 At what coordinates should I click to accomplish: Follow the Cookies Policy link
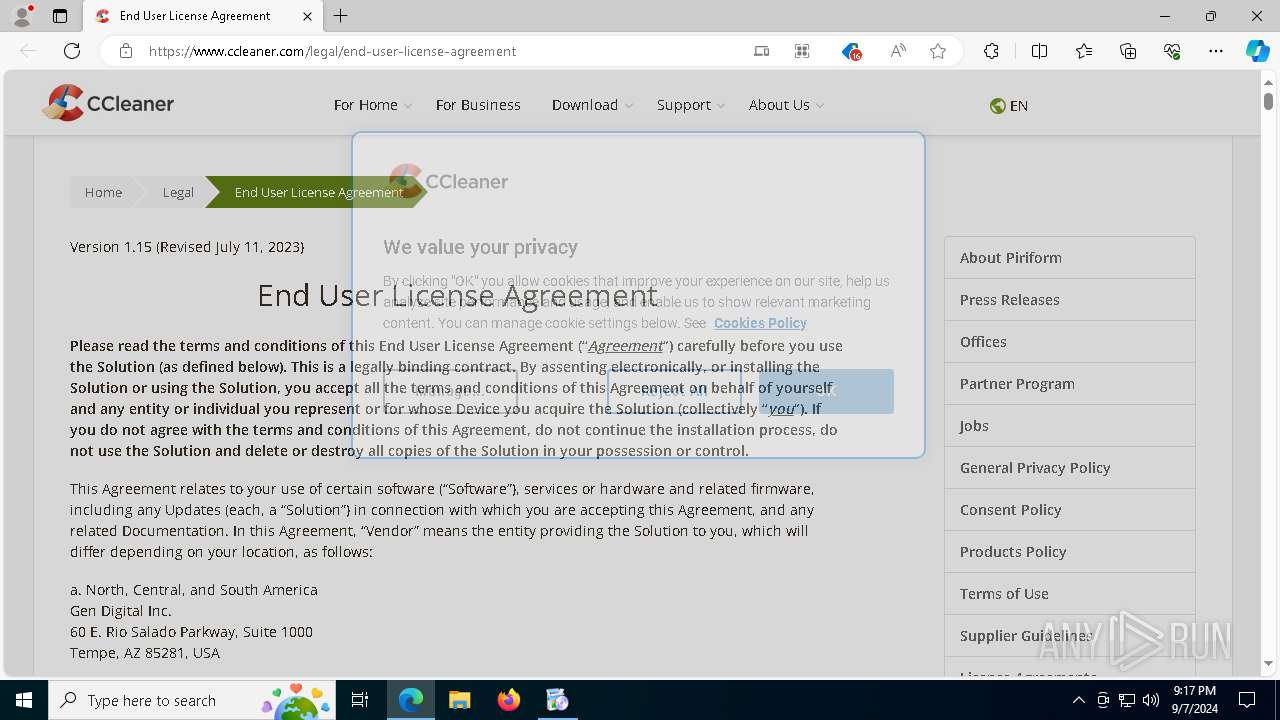(760, 323)
